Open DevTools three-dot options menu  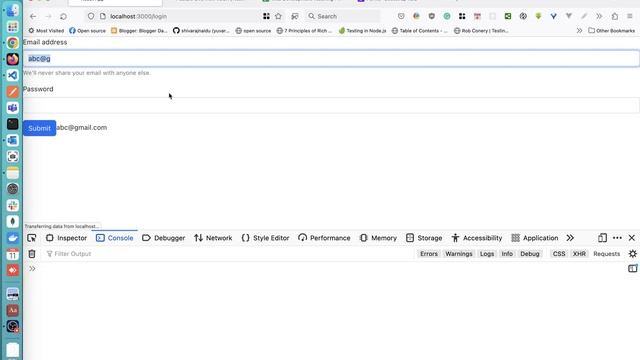(617, 238)
